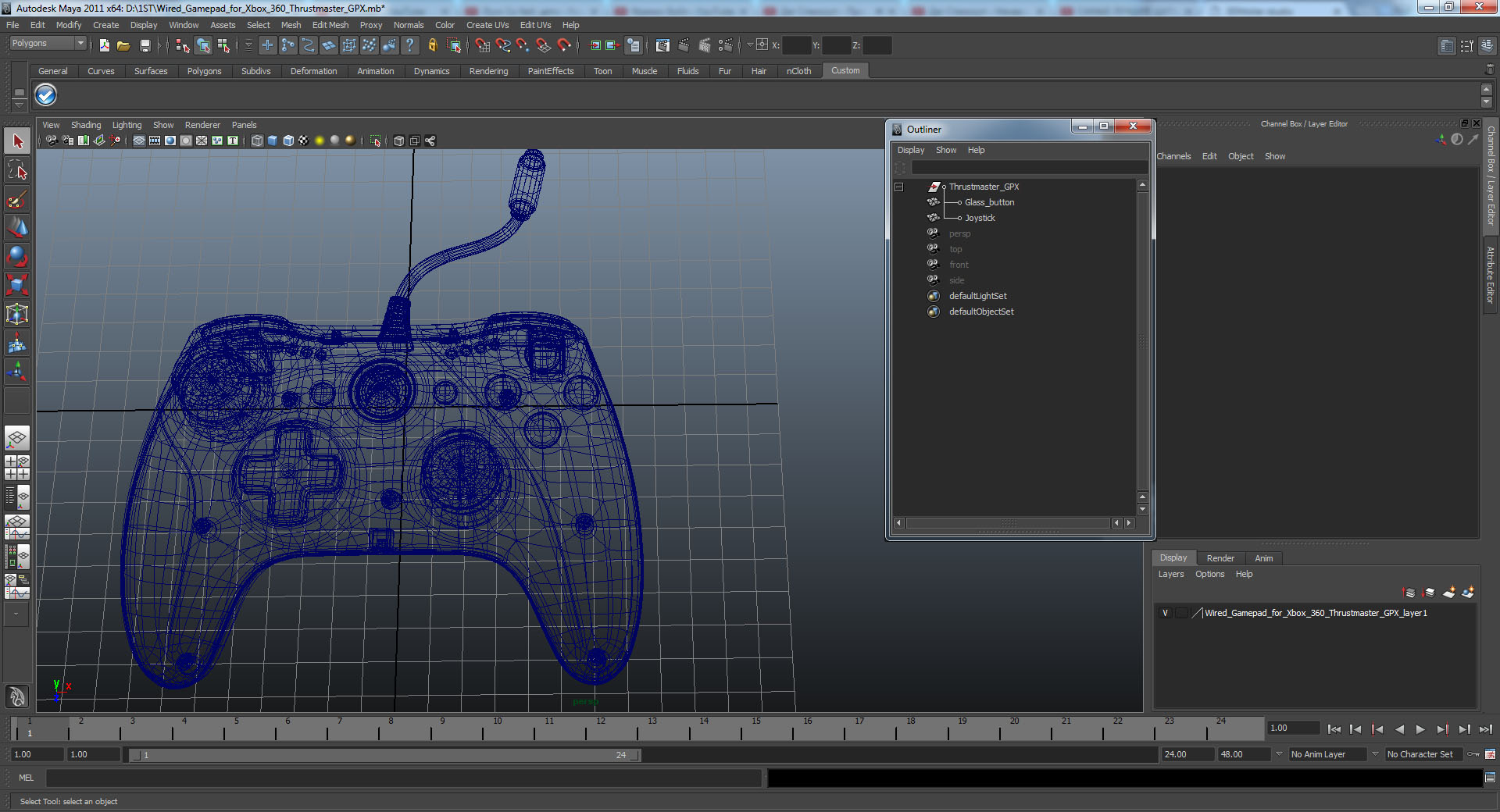
Task: Activate the Scale tool cube icon
Action: tap(17, 285)
